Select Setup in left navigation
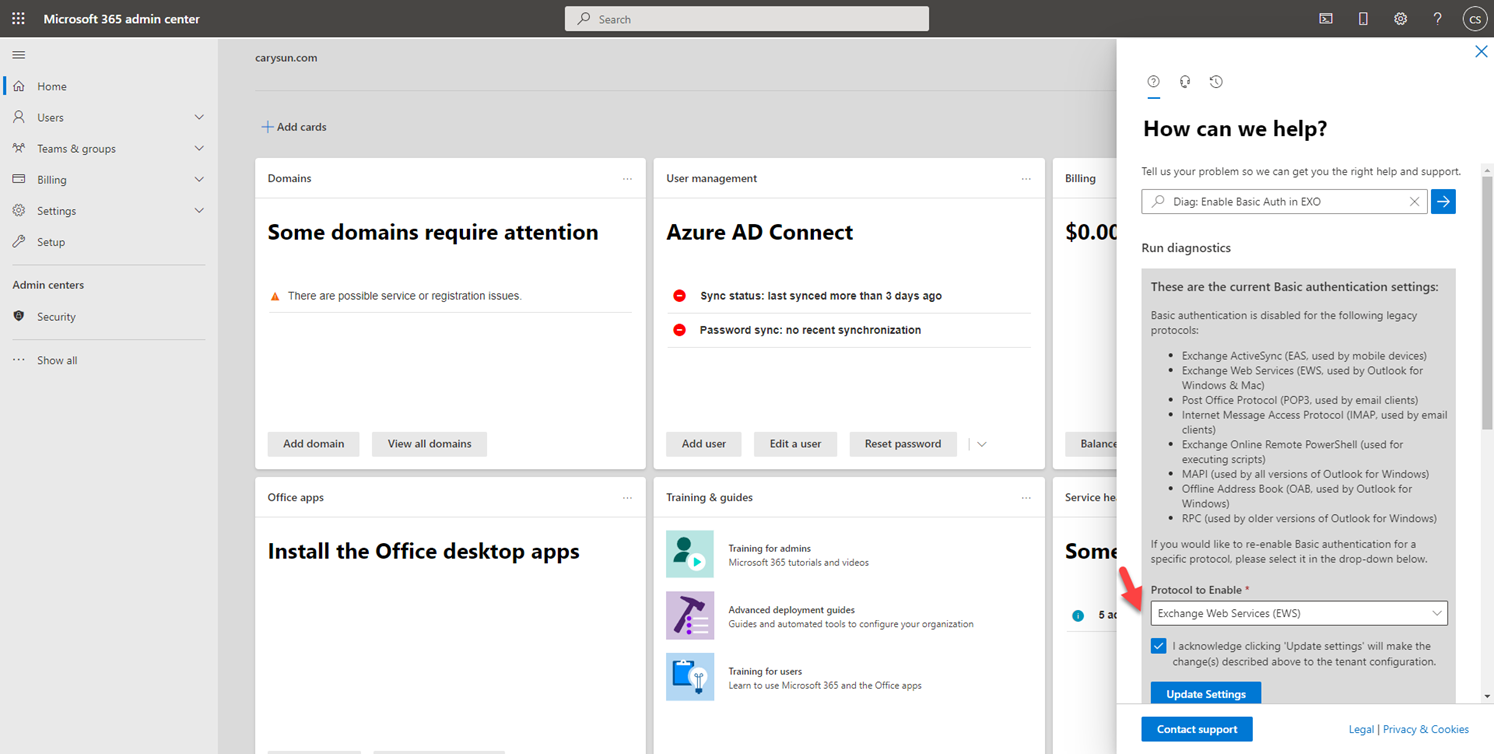Image resolution: width=1494 pixels, height=754 pixels. (51, 242)
